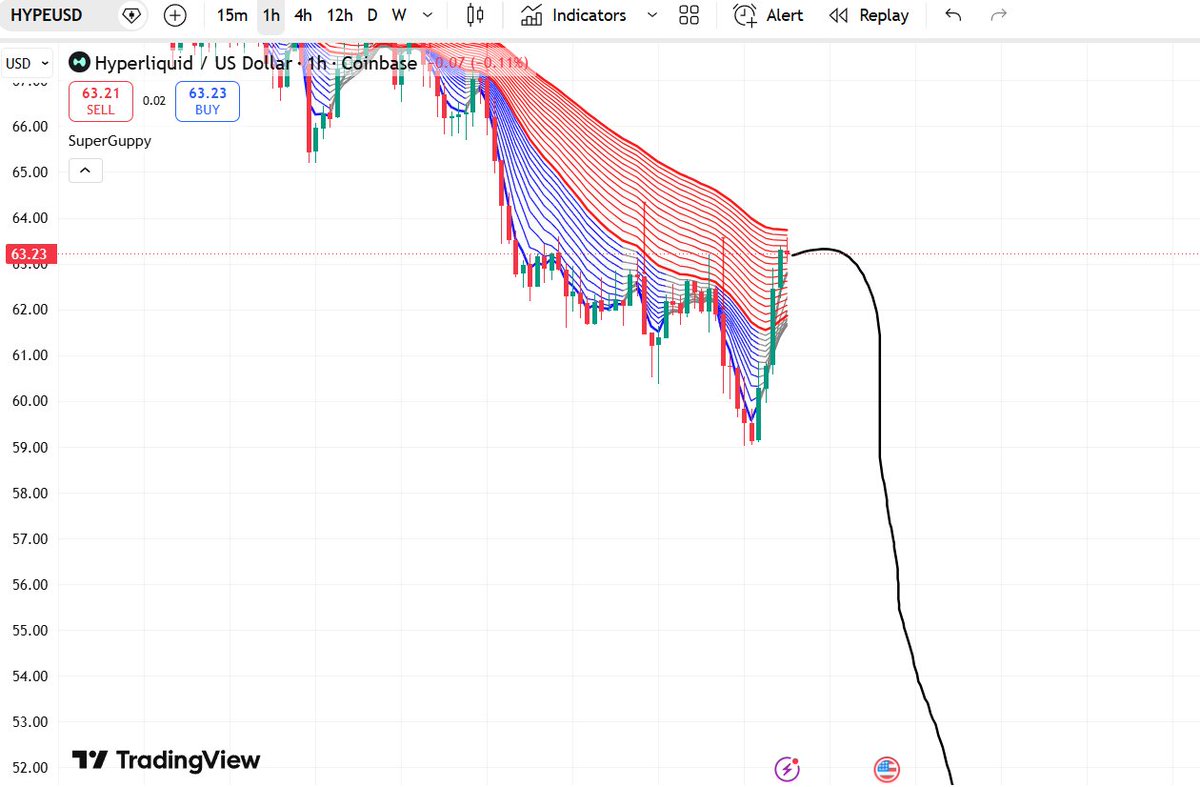Open the candlestick chart type selector

point(476,16)
